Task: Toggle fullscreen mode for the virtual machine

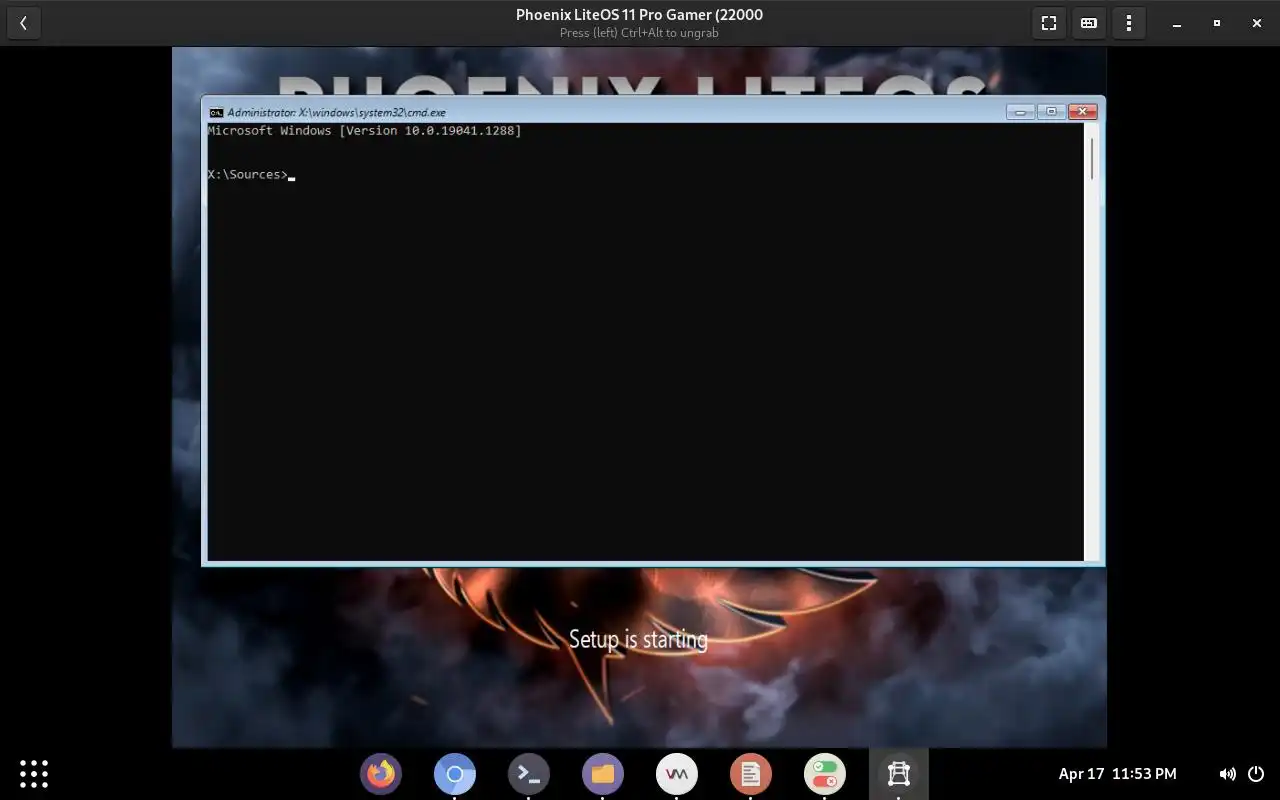Action: [x=1049, y=23]
